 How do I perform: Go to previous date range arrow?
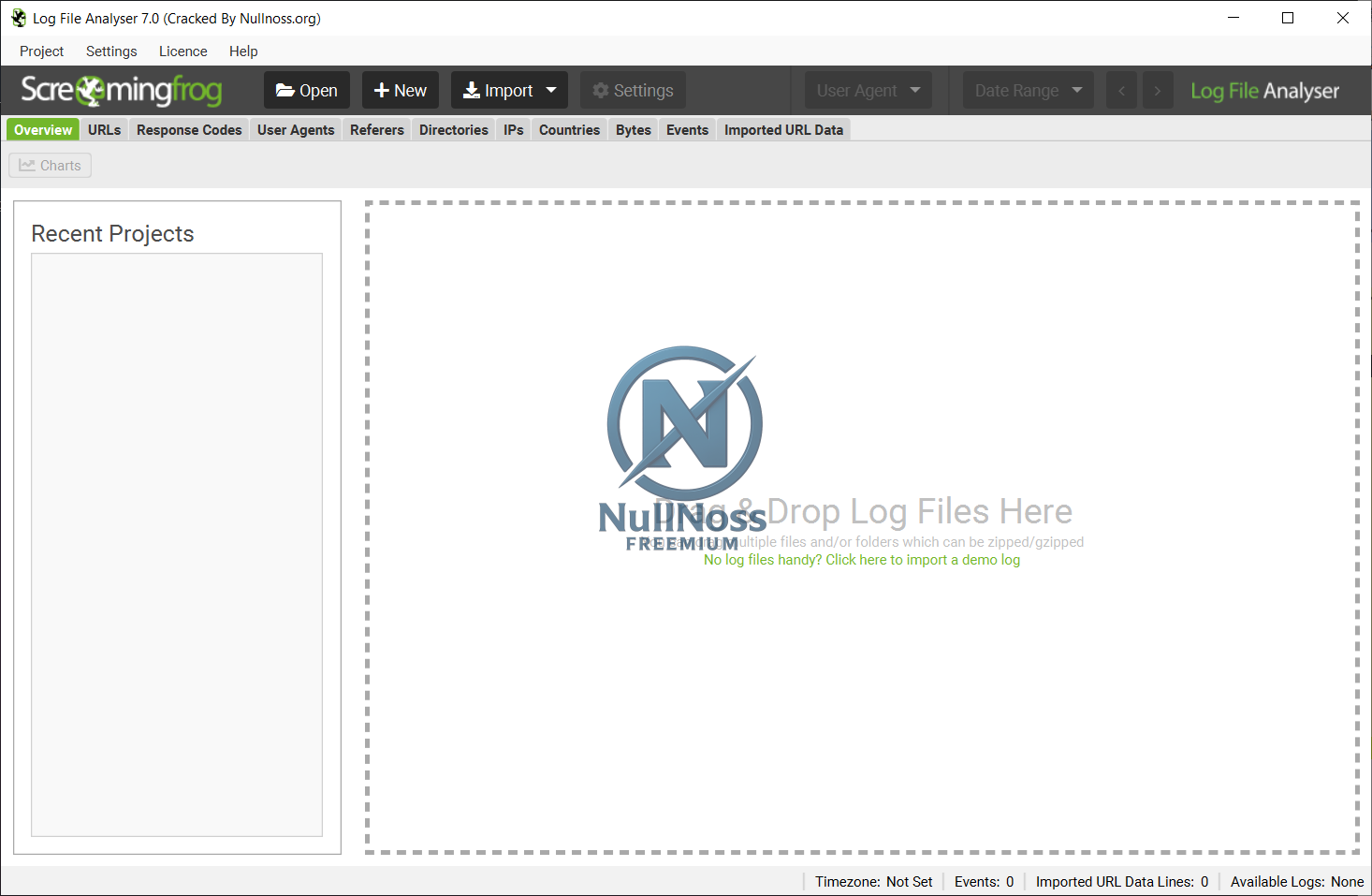1121,91
